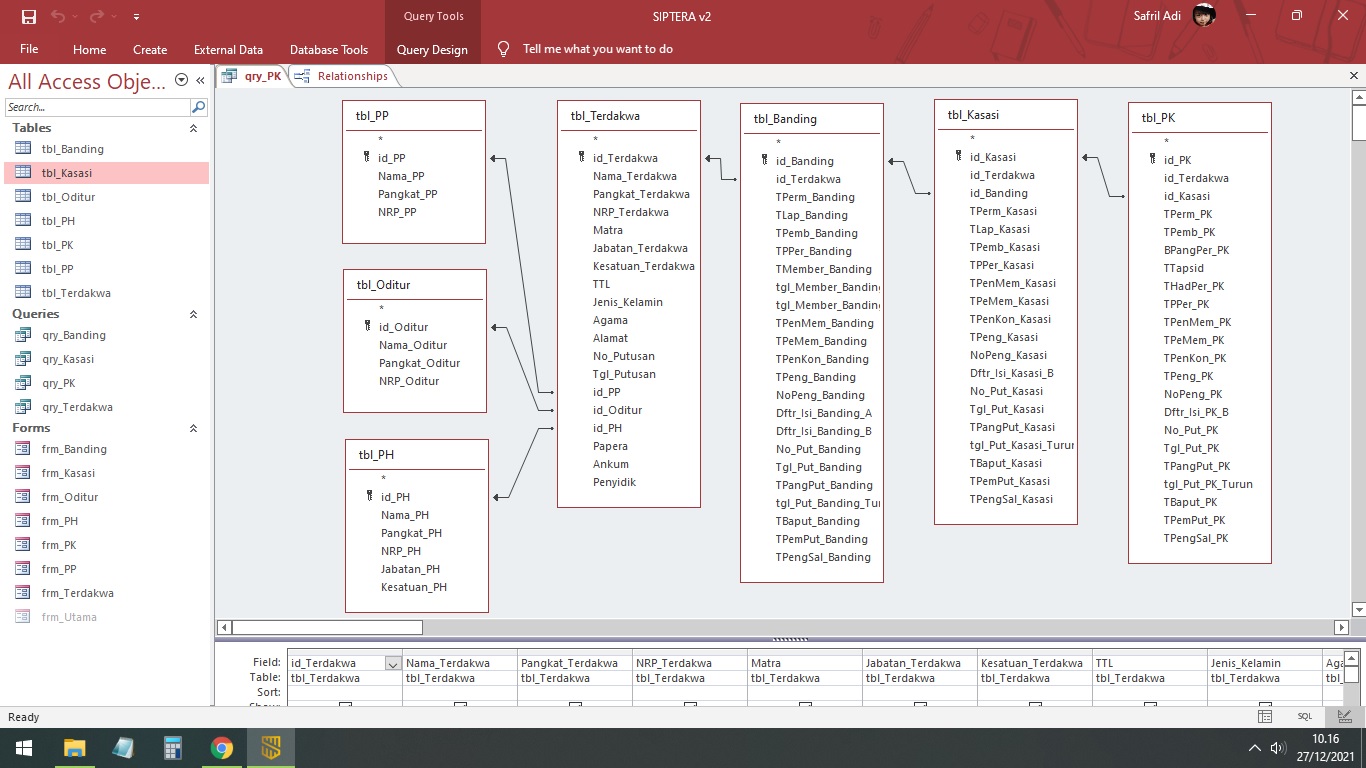Select the tbl_Banding table icon
This screenshot has width=1366, height=768.
[23, 149]
